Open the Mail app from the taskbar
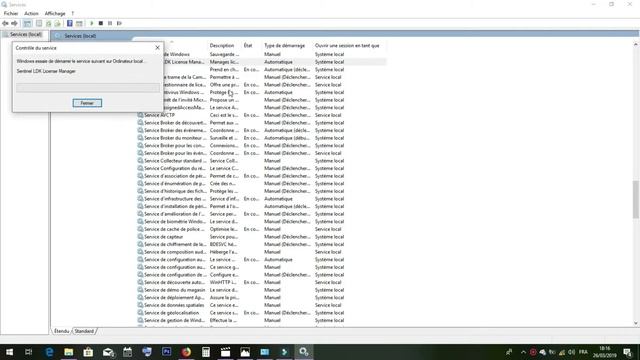 pos(108,352)
